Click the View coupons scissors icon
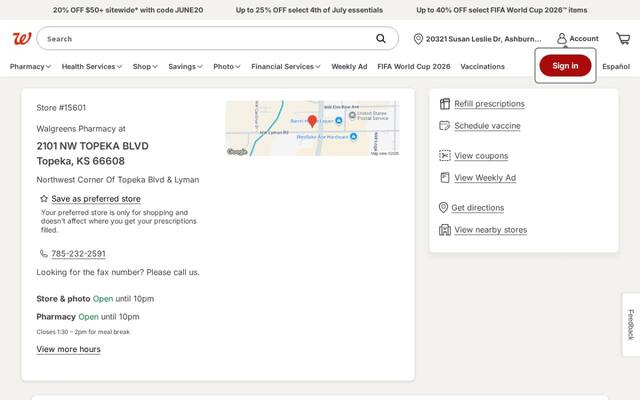Screen dimensions: 640x400 (444, 156)
